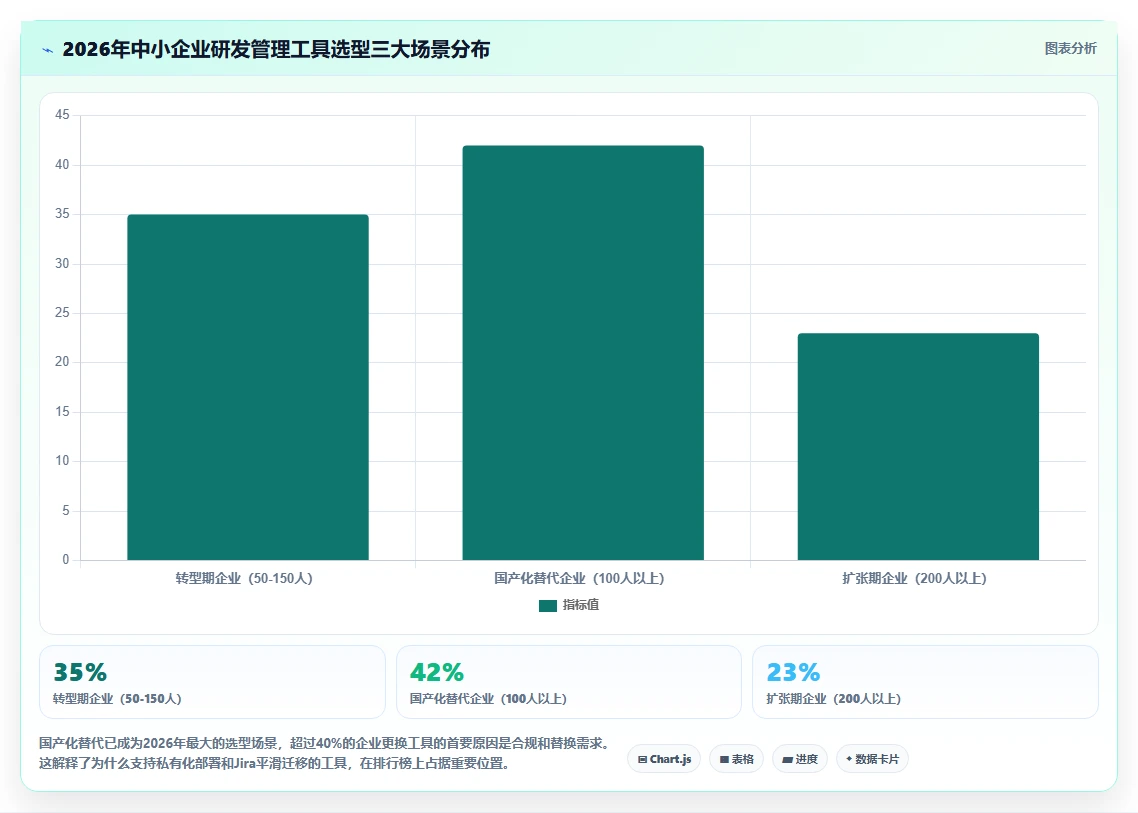
Task: Click the bar for 转型期企业（50-150人）
Action: pos(248,388)
